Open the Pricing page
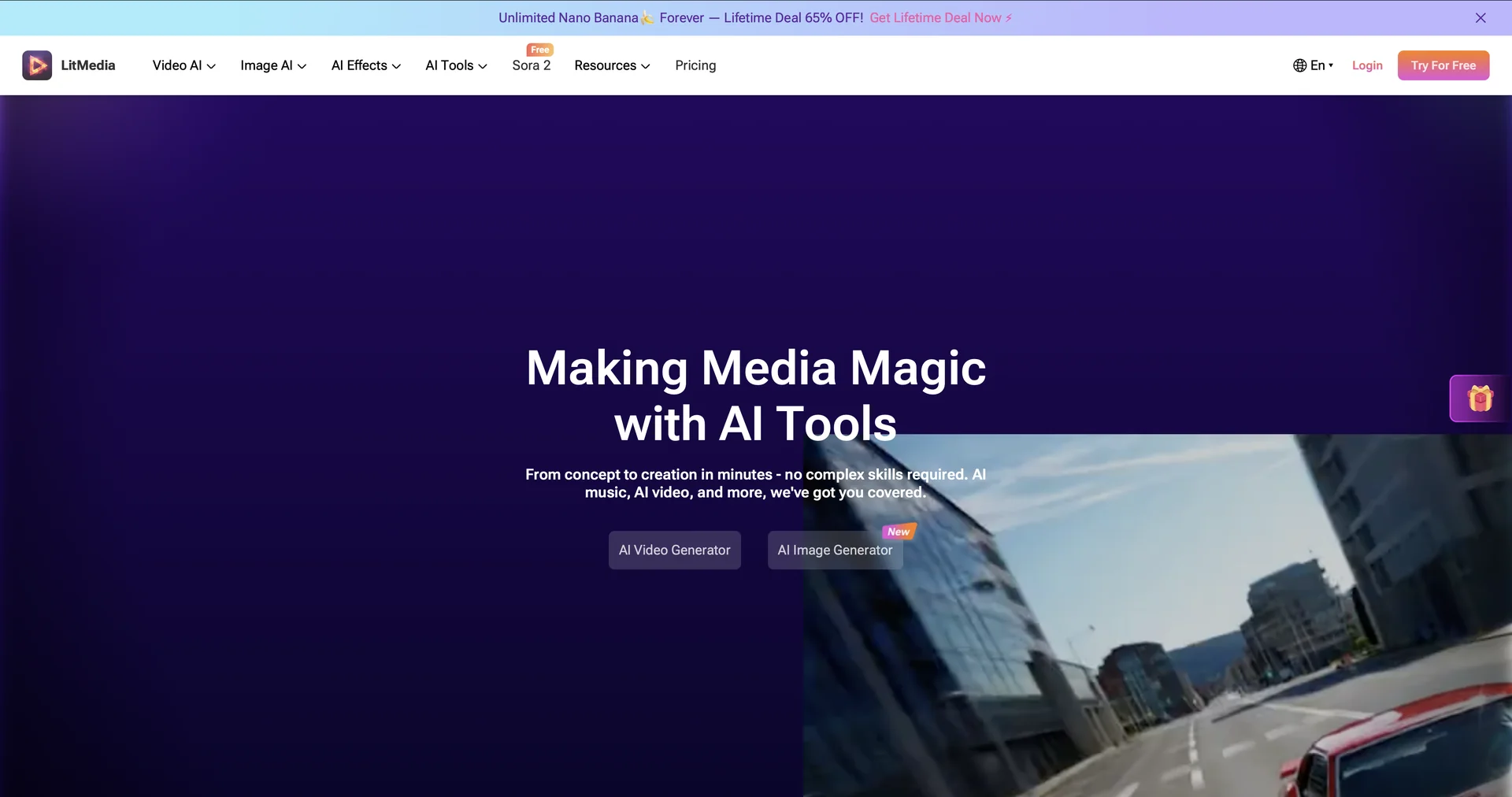This screenshot has height=797, width=1512. [x=695, y=65]
